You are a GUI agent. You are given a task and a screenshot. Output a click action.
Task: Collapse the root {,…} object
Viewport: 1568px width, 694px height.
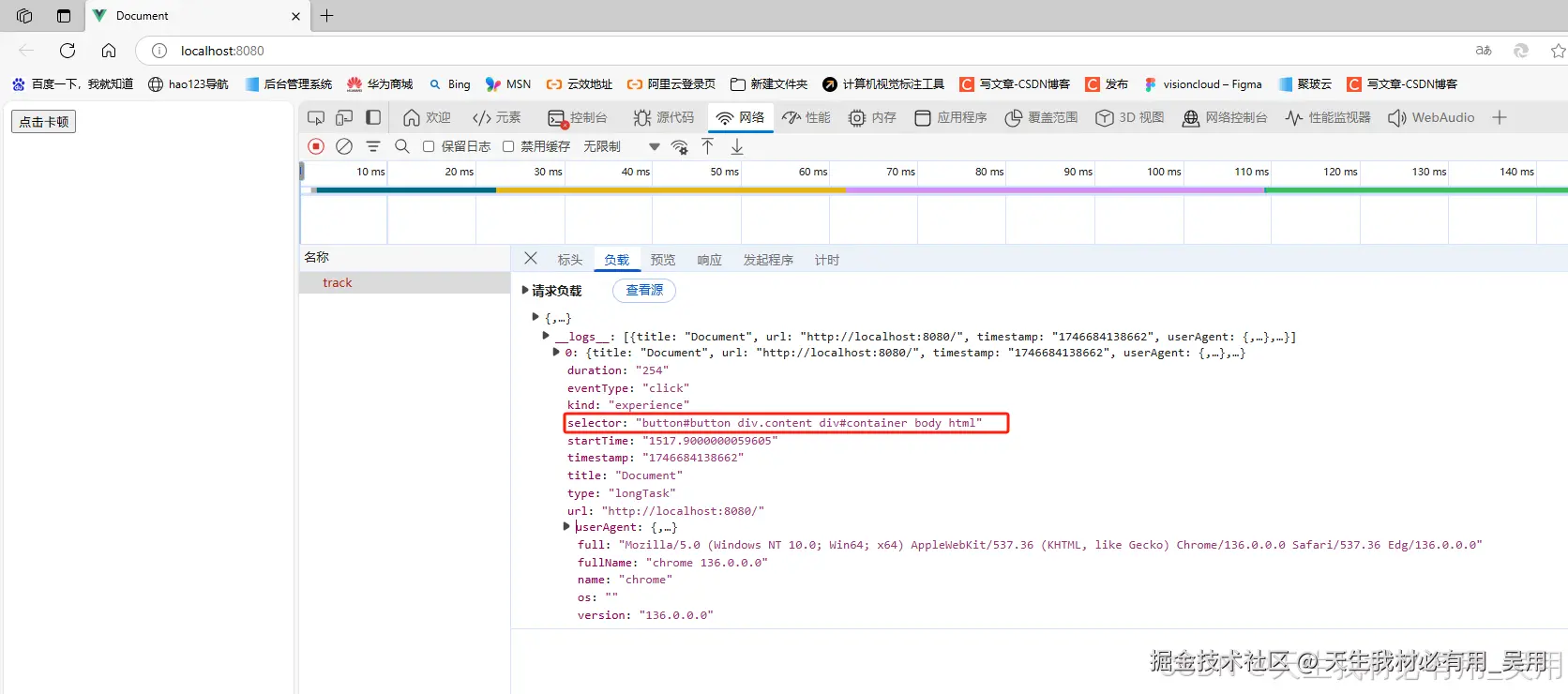point(535,318)
